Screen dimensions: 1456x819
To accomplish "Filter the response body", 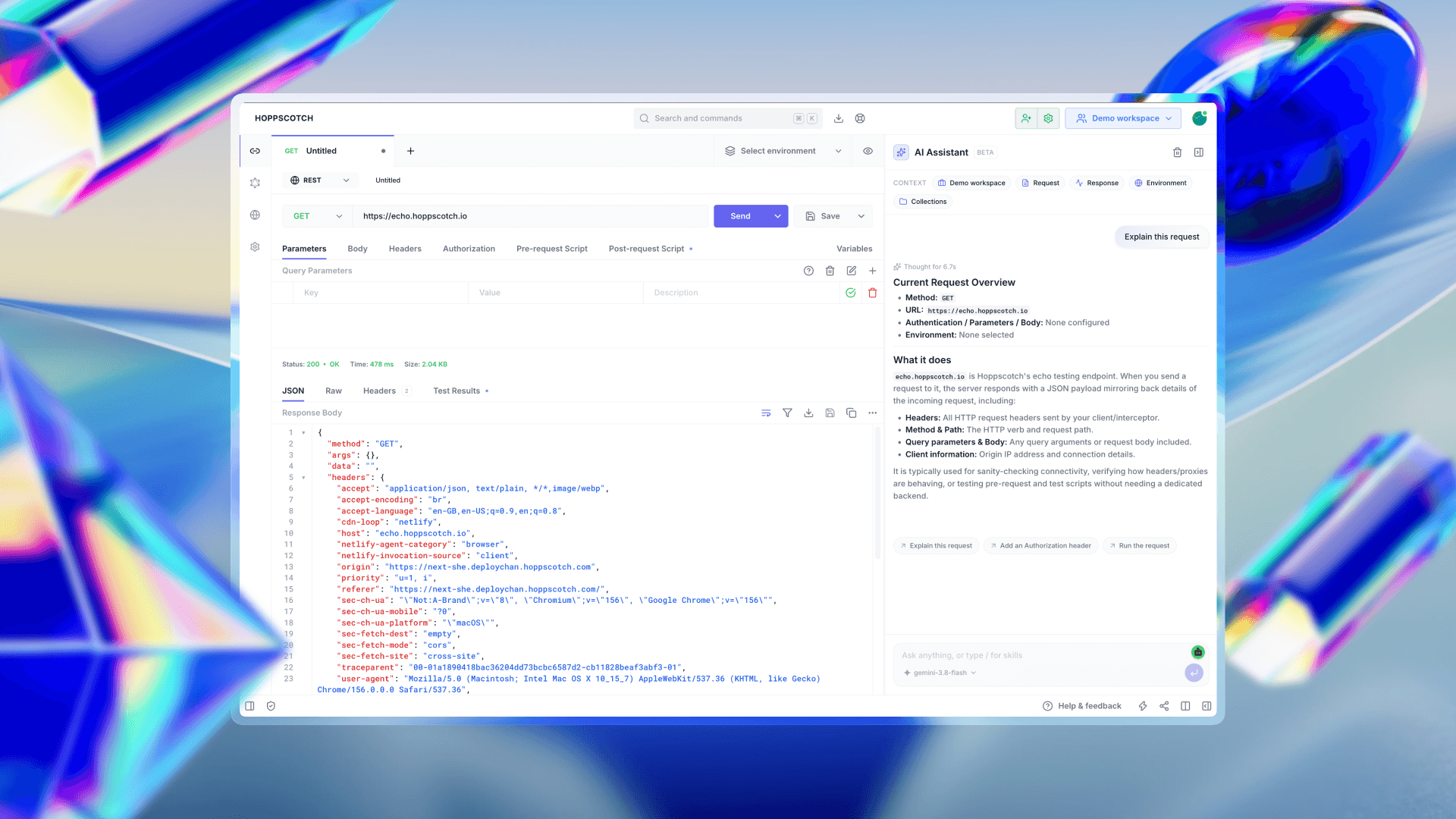I will (787, 413).
